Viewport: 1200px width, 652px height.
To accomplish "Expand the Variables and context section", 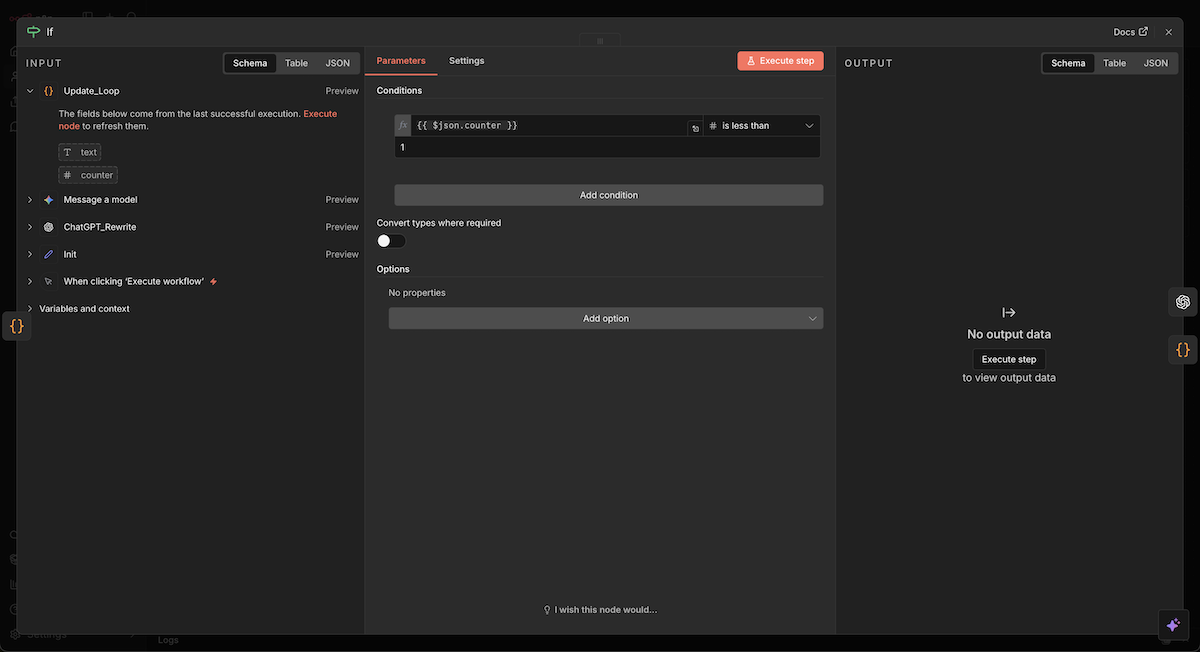I will coord(30,309).
